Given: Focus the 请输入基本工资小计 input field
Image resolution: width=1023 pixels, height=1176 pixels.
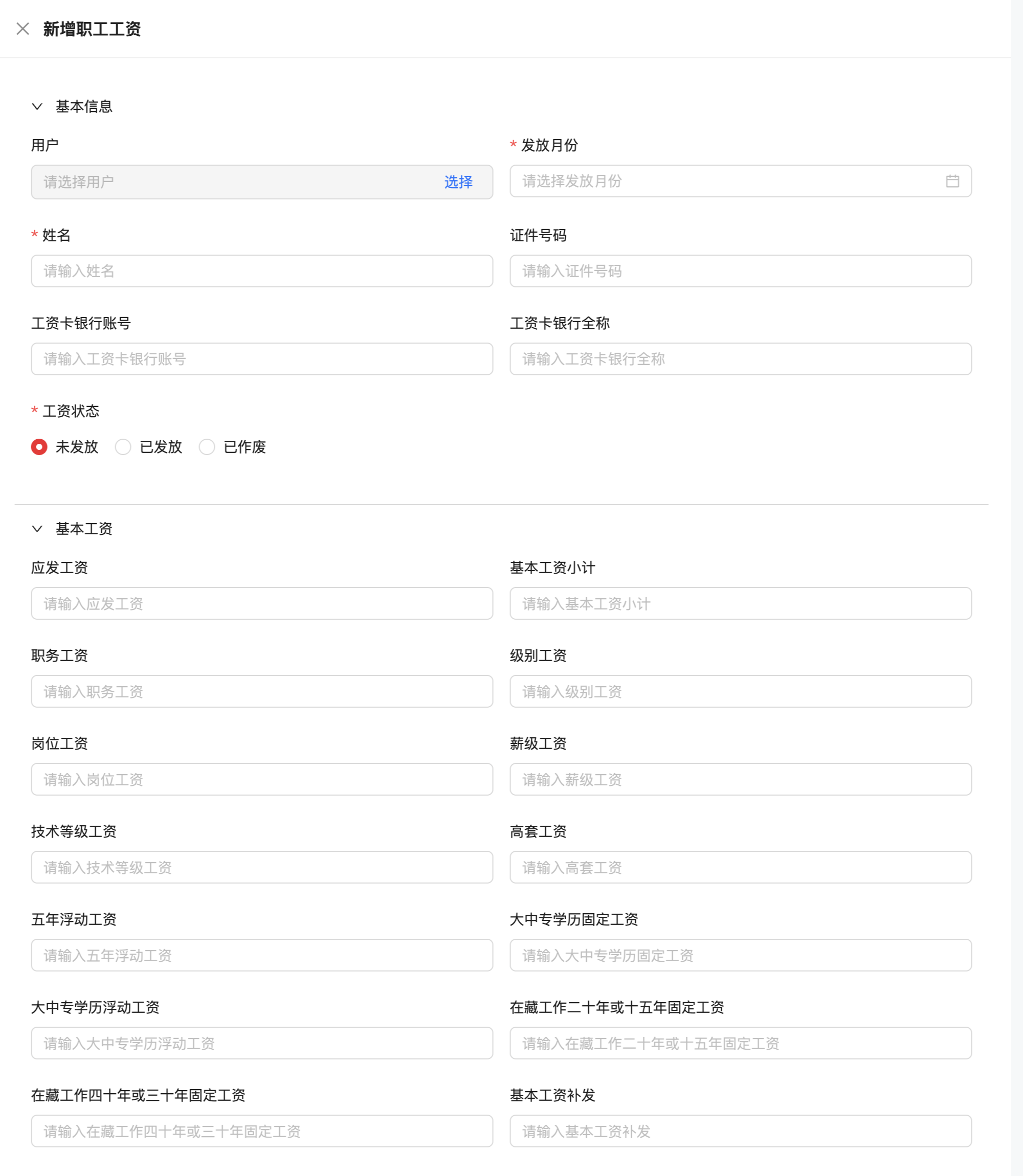Looking at the screenshot, I should pyautogui.click(x=741, y=603).
